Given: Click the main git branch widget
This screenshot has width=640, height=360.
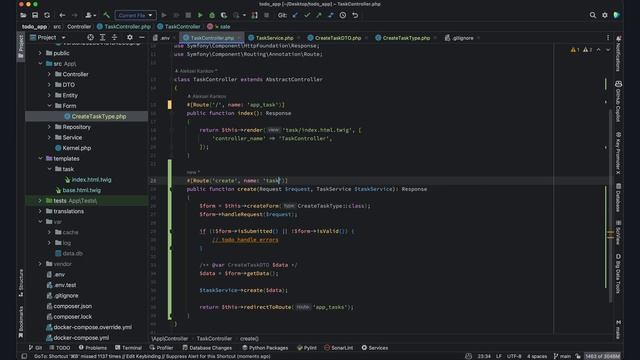Looking at the screenshot, I should (x=562, y=356).
